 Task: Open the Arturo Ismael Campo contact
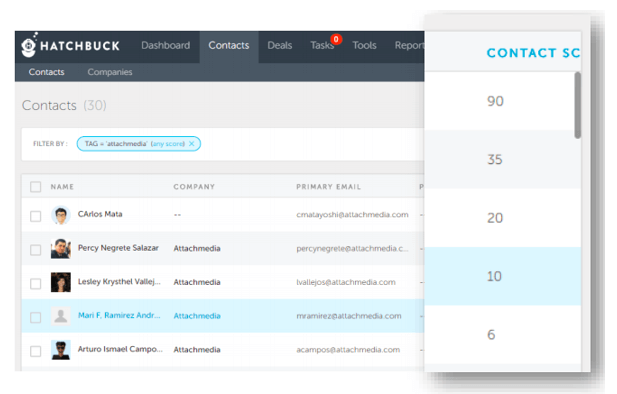120,349
